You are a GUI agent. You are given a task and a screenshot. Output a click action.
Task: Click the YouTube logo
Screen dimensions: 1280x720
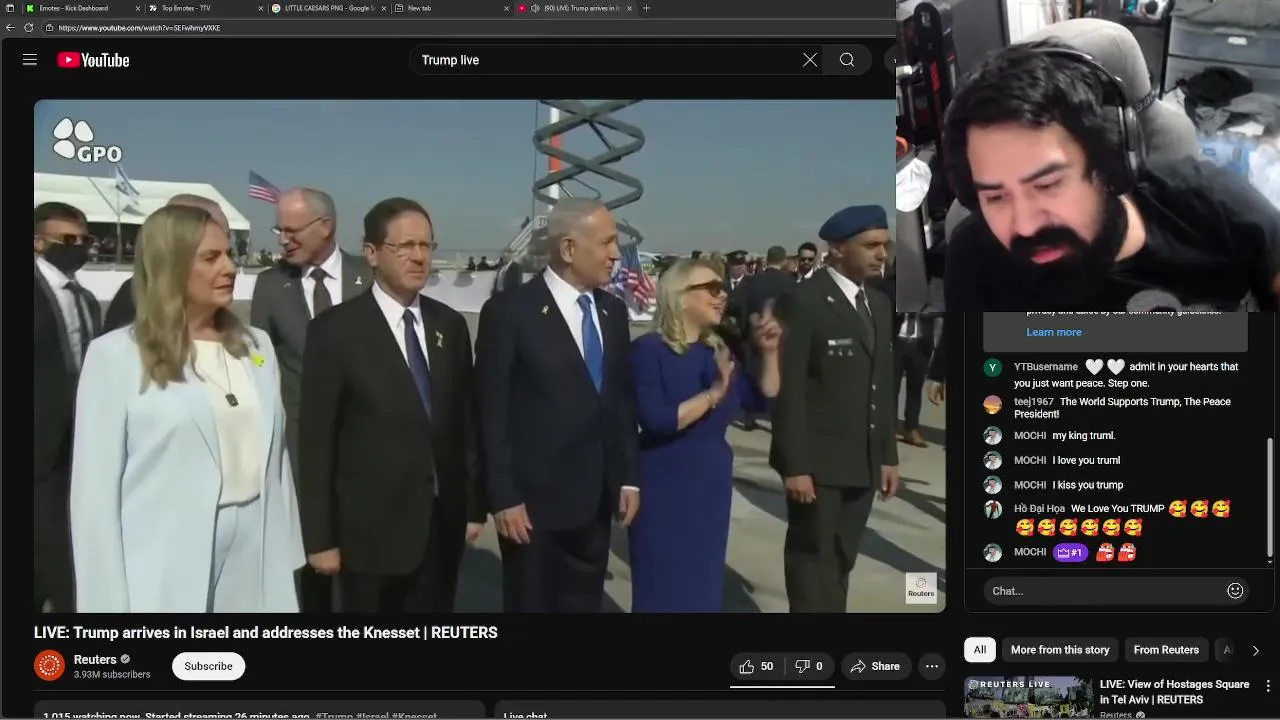(93, 60)
